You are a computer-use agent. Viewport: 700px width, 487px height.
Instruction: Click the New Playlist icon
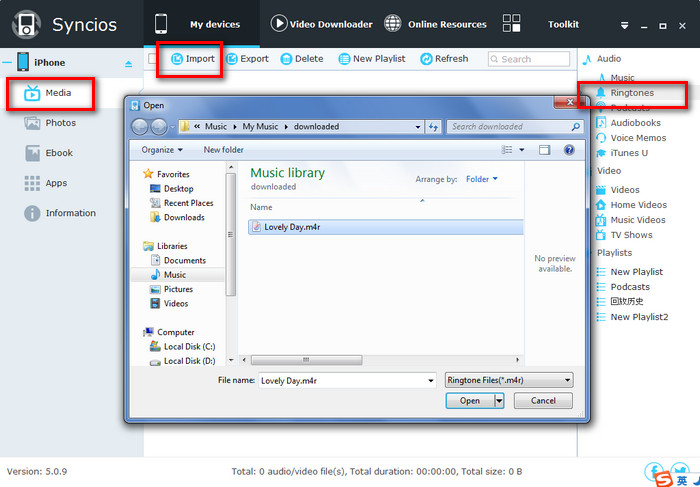coord(344,59)
